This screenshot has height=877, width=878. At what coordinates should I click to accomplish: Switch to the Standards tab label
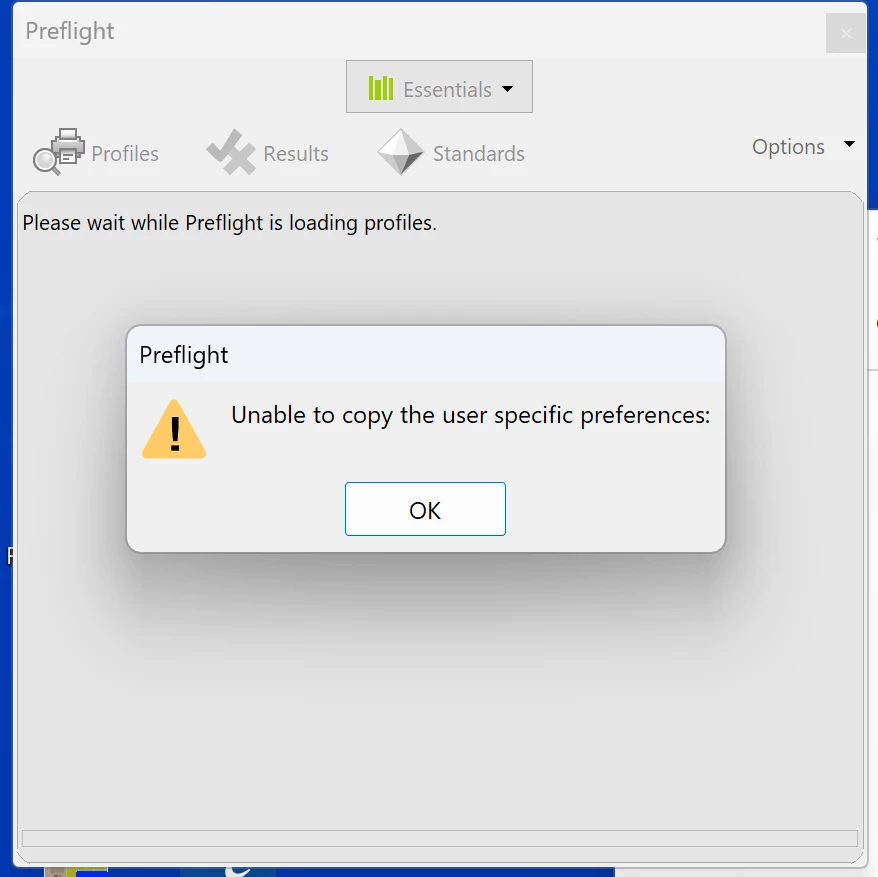click(479, 153)
